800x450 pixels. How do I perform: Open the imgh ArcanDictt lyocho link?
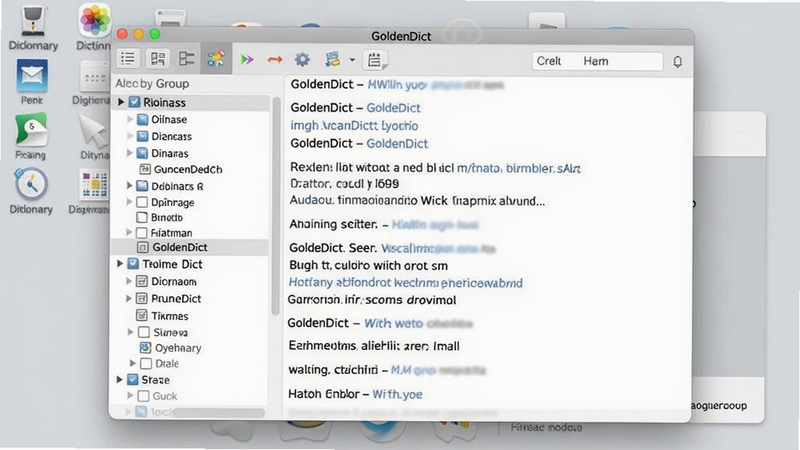coord(354,126)
